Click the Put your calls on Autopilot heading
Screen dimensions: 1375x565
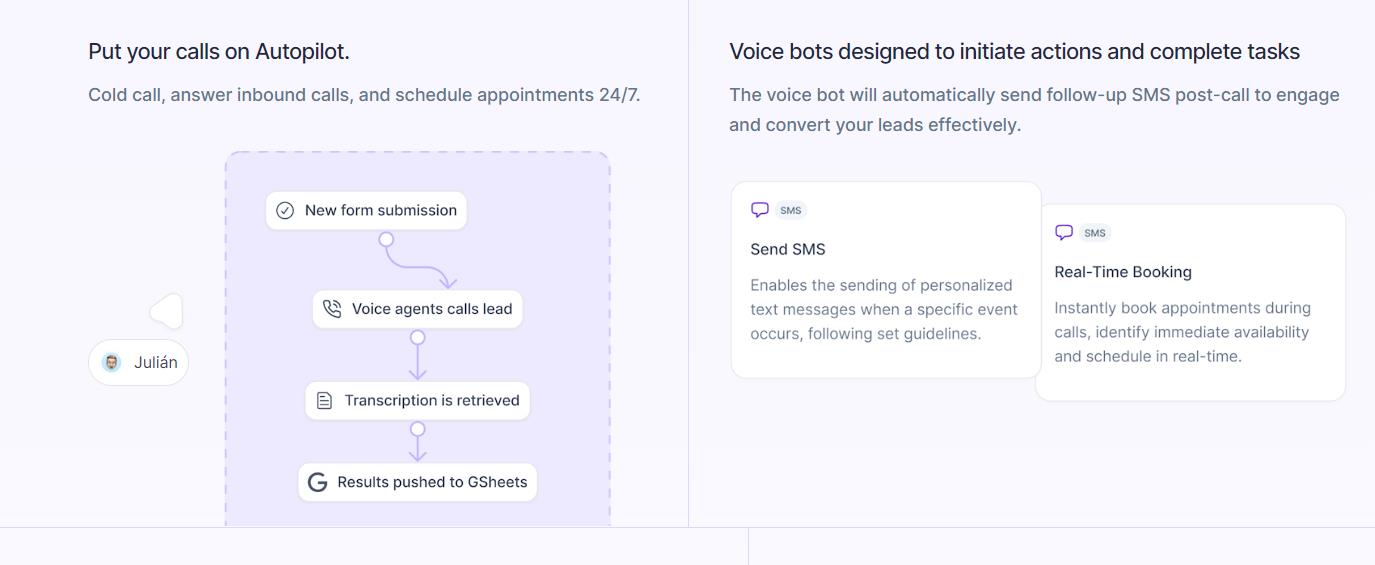click(x=219, y=51)
